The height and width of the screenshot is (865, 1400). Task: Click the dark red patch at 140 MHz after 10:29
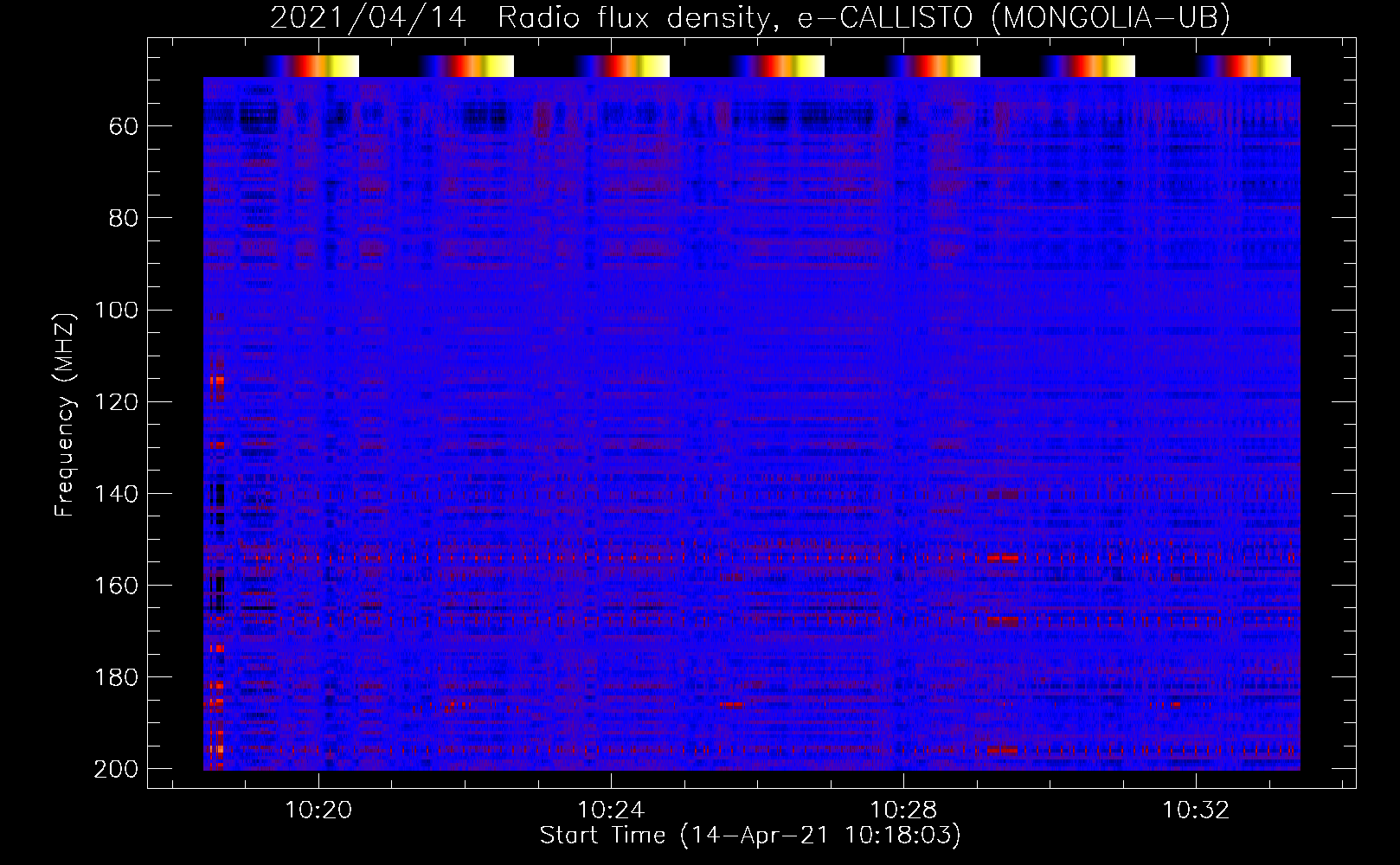1003,495
